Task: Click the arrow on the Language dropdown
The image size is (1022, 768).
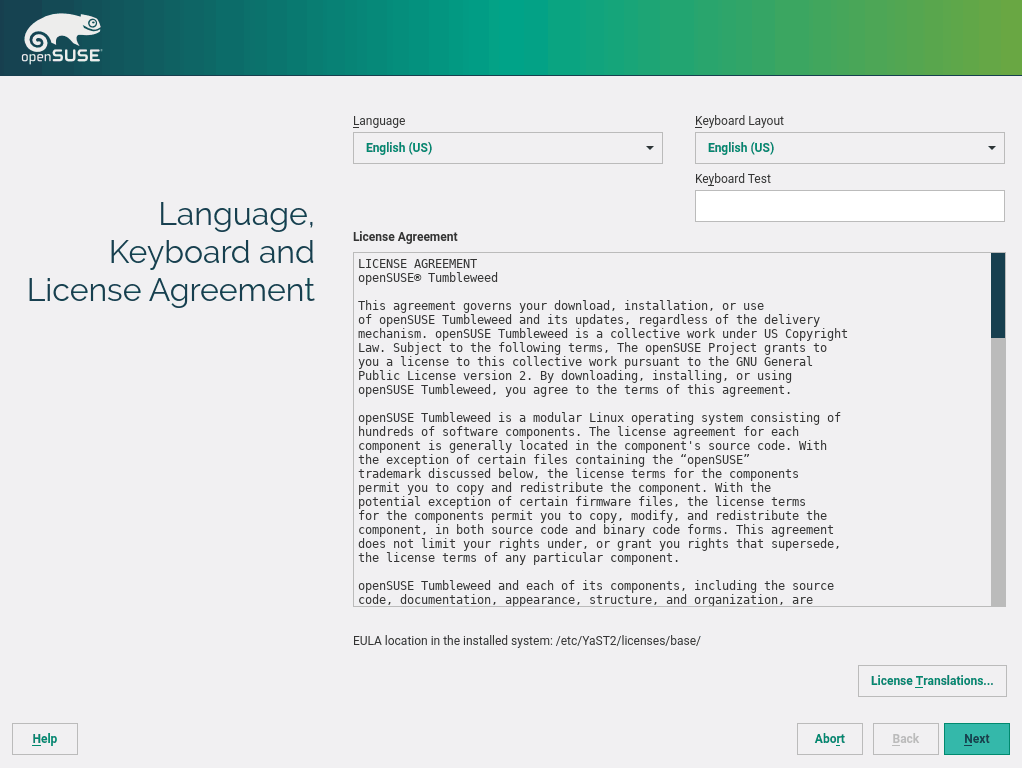Action: pos(649,148)
